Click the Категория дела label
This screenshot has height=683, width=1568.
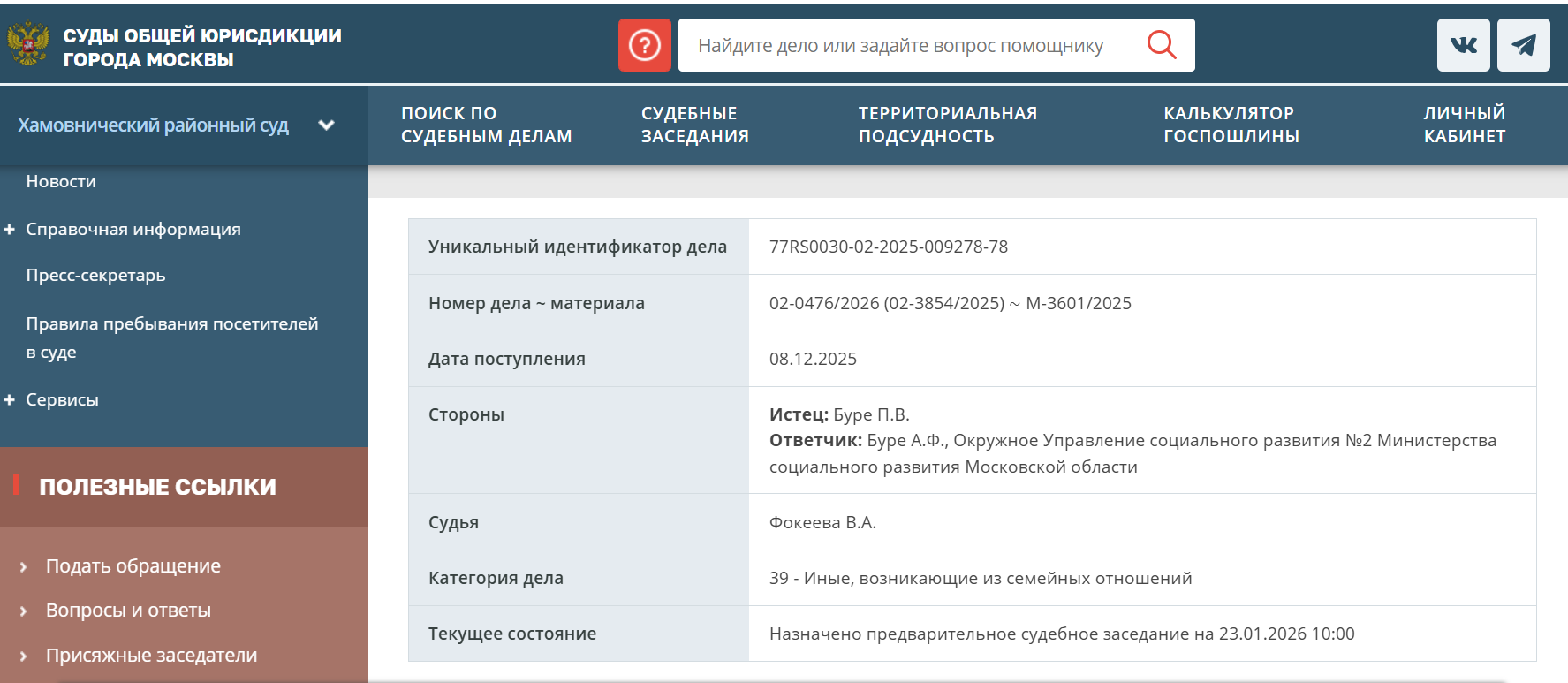[496, 578]
